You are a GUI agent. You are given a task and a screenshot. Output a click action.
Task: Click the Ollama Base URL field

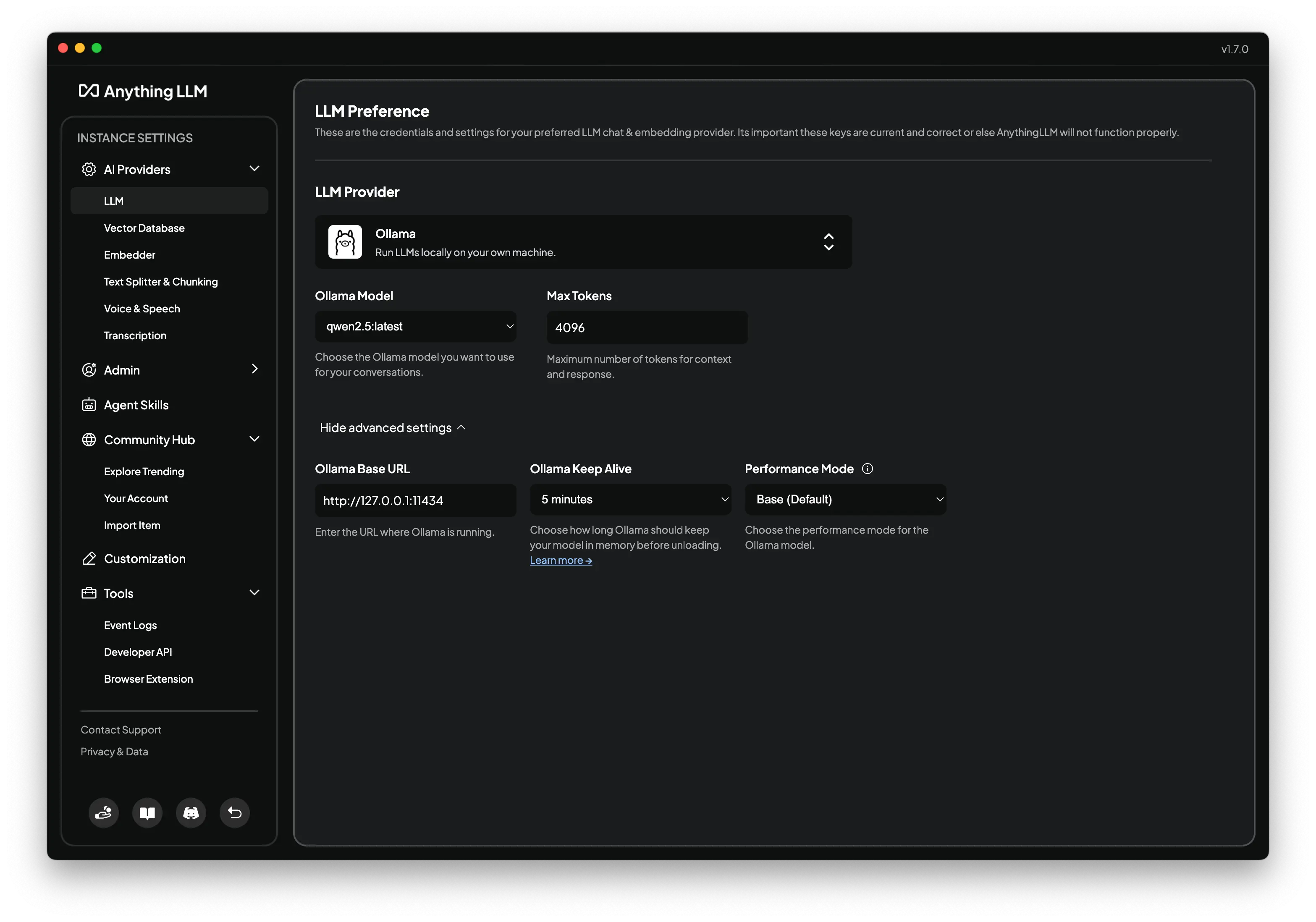coord(416,501)
